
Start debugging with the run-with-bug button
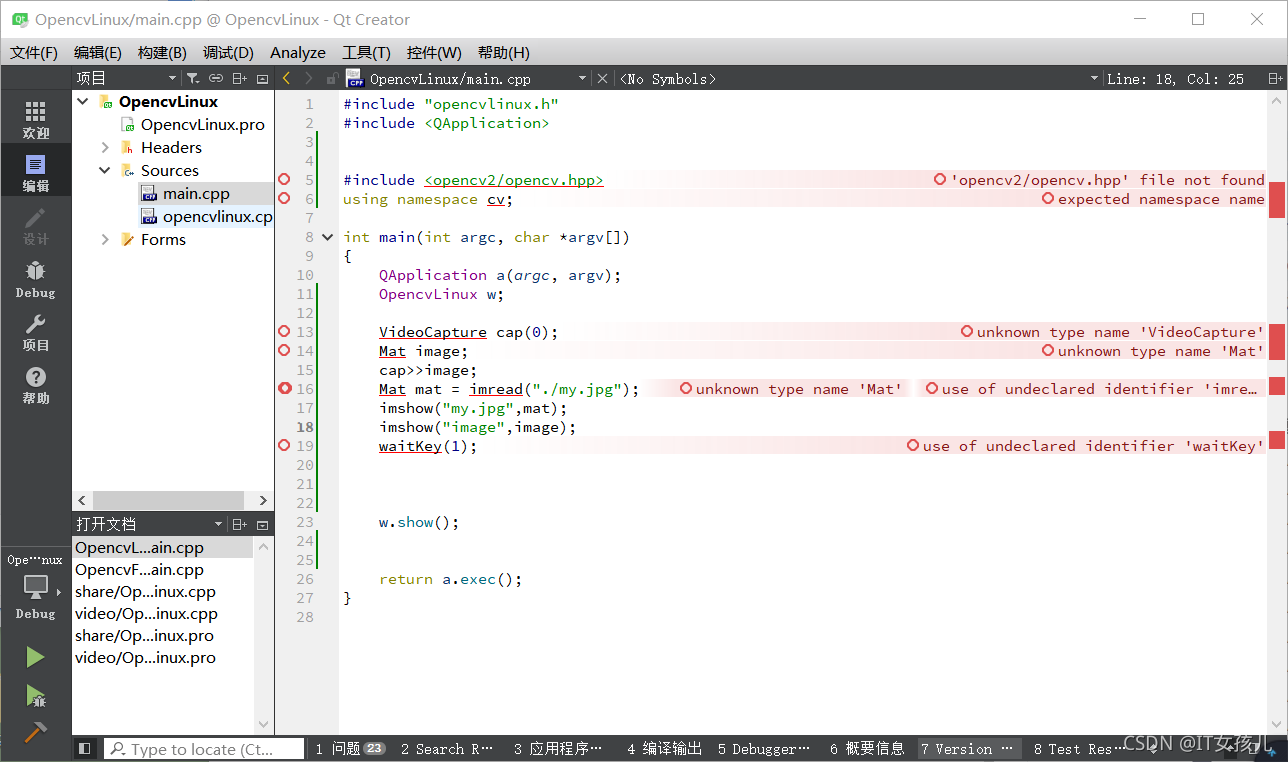[36, 695]
